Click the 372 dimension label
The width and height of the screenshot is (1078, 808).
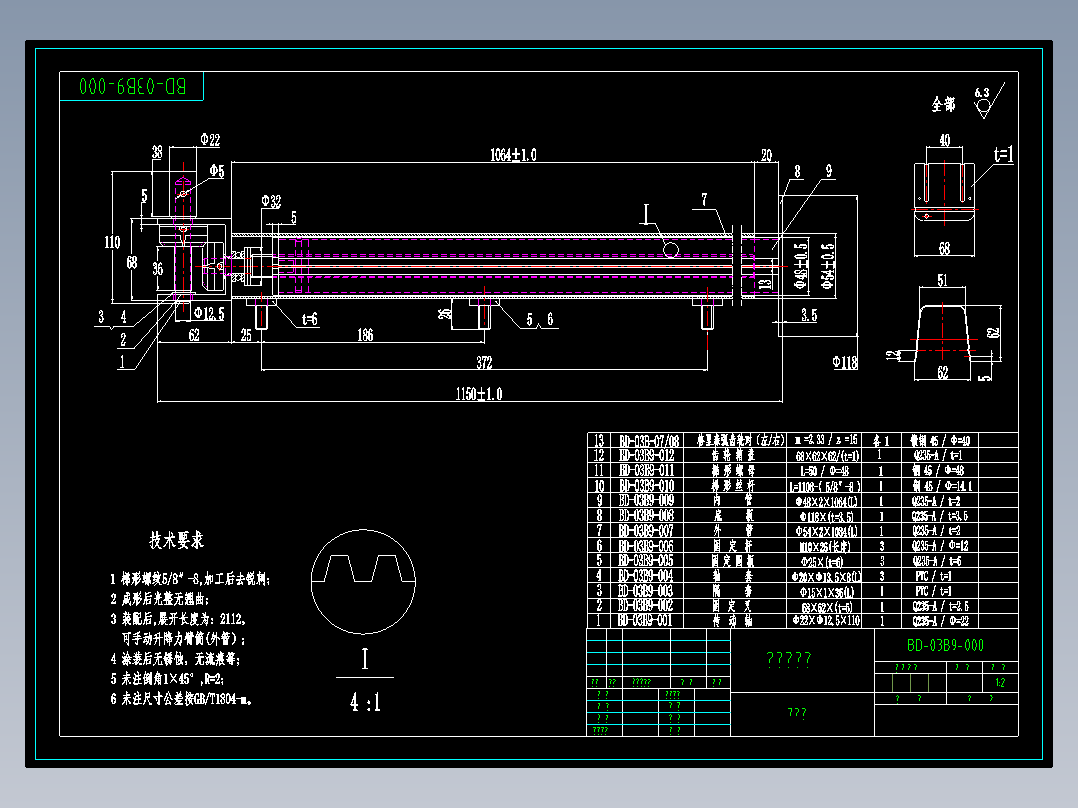[484, 362]
